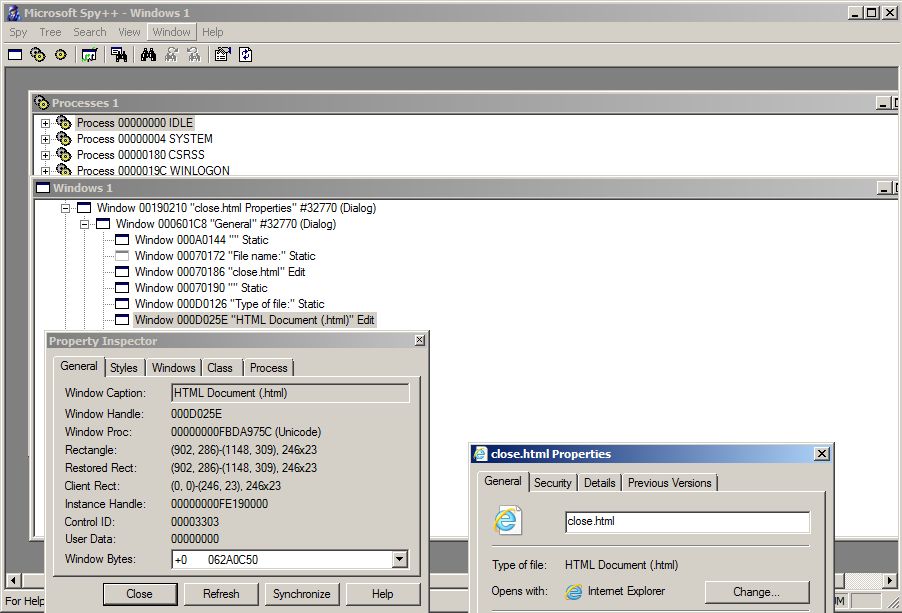The image size is (902, 613).
Task: Close the Property Inspector with its X button
Action: point(420,340)
